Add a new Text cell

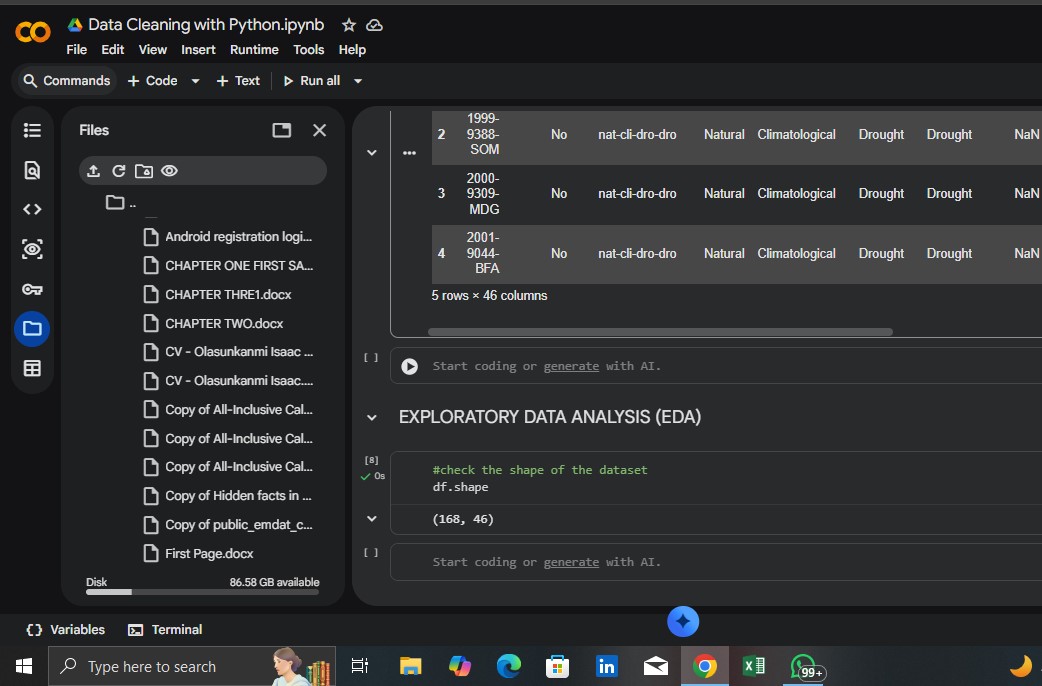[x=238, y=81]
